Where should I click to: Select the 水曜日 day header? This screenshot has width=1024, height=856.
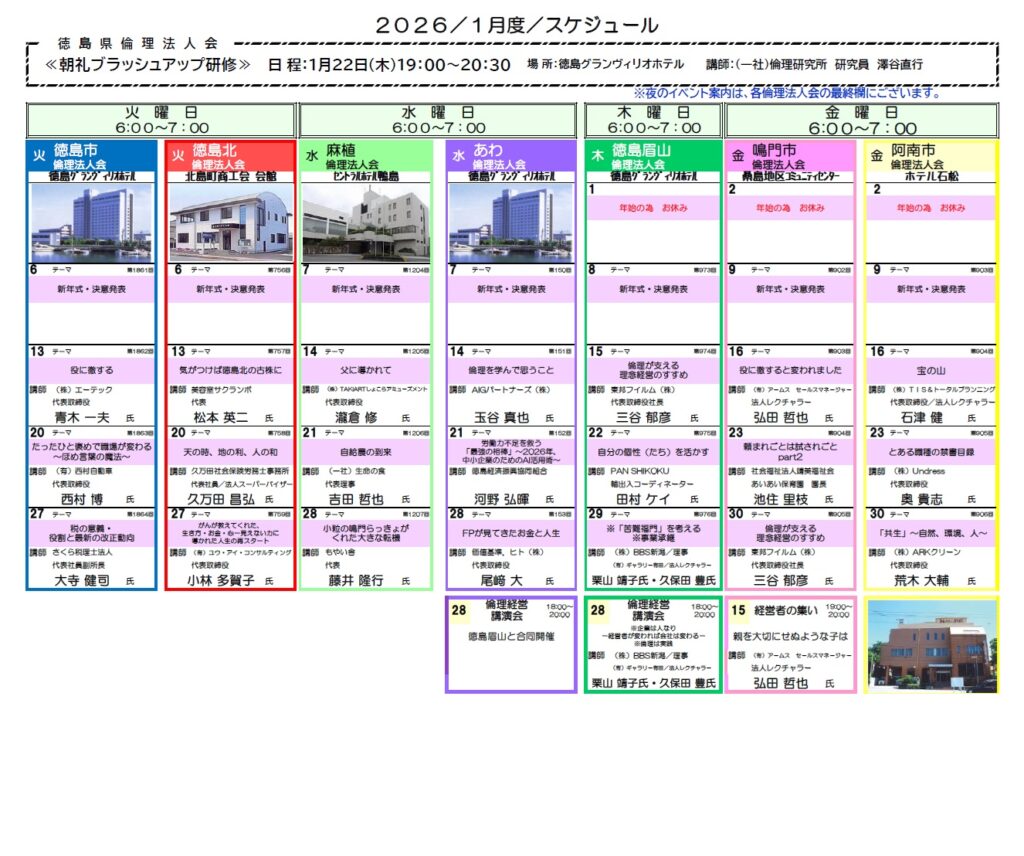point(440,120)
